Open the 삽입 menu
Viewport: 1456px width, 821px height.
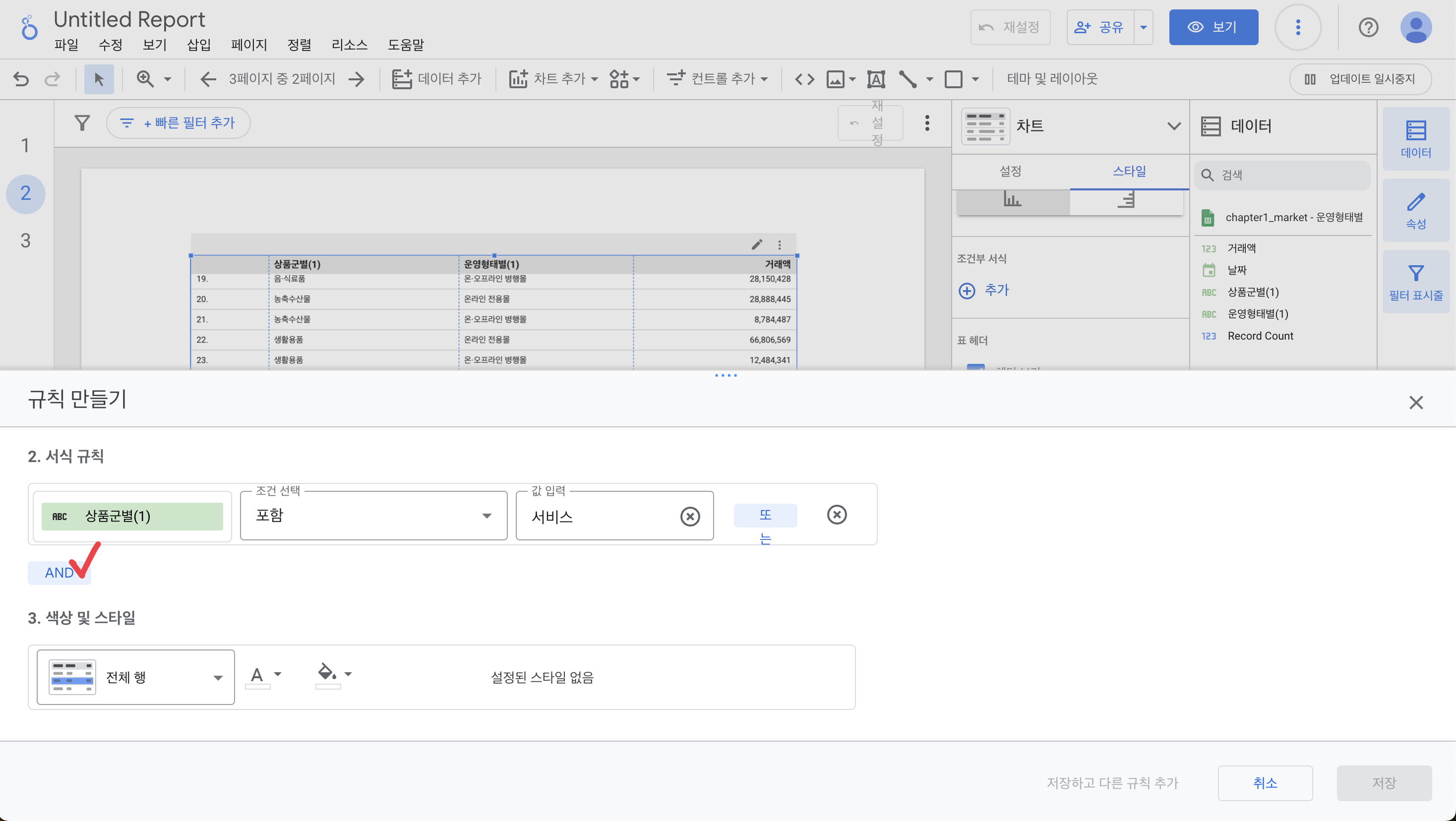[198, 45]
